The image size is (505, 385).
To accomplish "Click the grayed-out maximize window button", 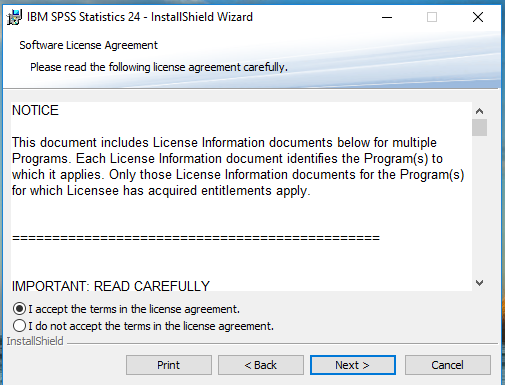I will point(432,17).
